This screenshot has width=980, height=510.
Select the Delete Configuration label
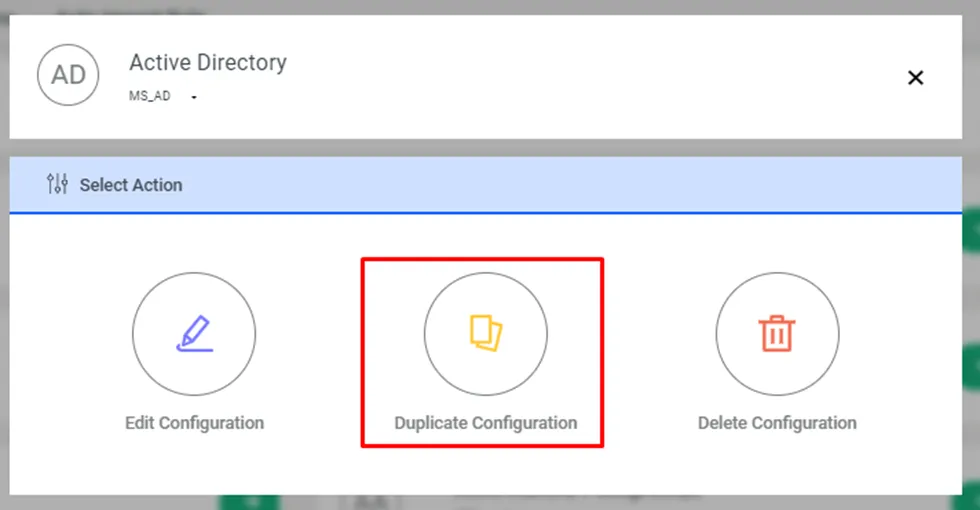click(x=777, y=423)
